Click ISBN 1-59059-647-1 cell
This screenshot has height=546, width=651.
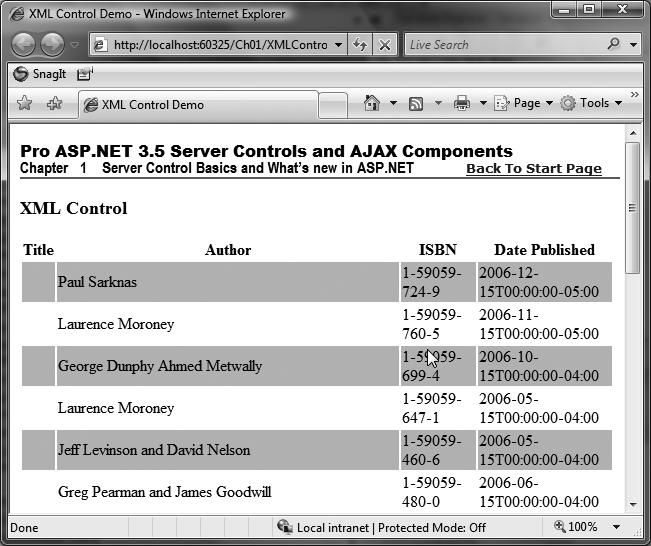pyautogui.click(x=438, y=408)
